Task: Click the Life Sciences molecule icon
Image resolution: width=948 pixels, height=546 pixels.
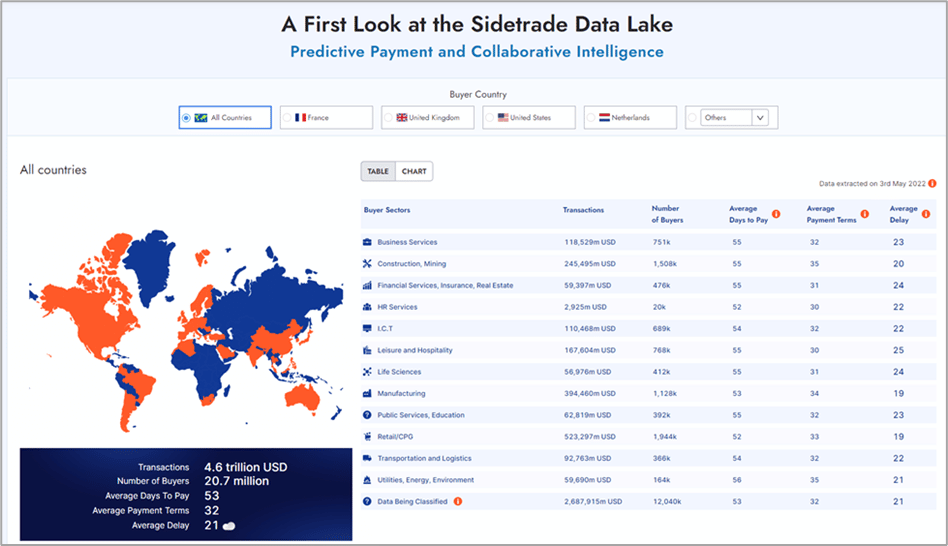Action: coord(367,372)
